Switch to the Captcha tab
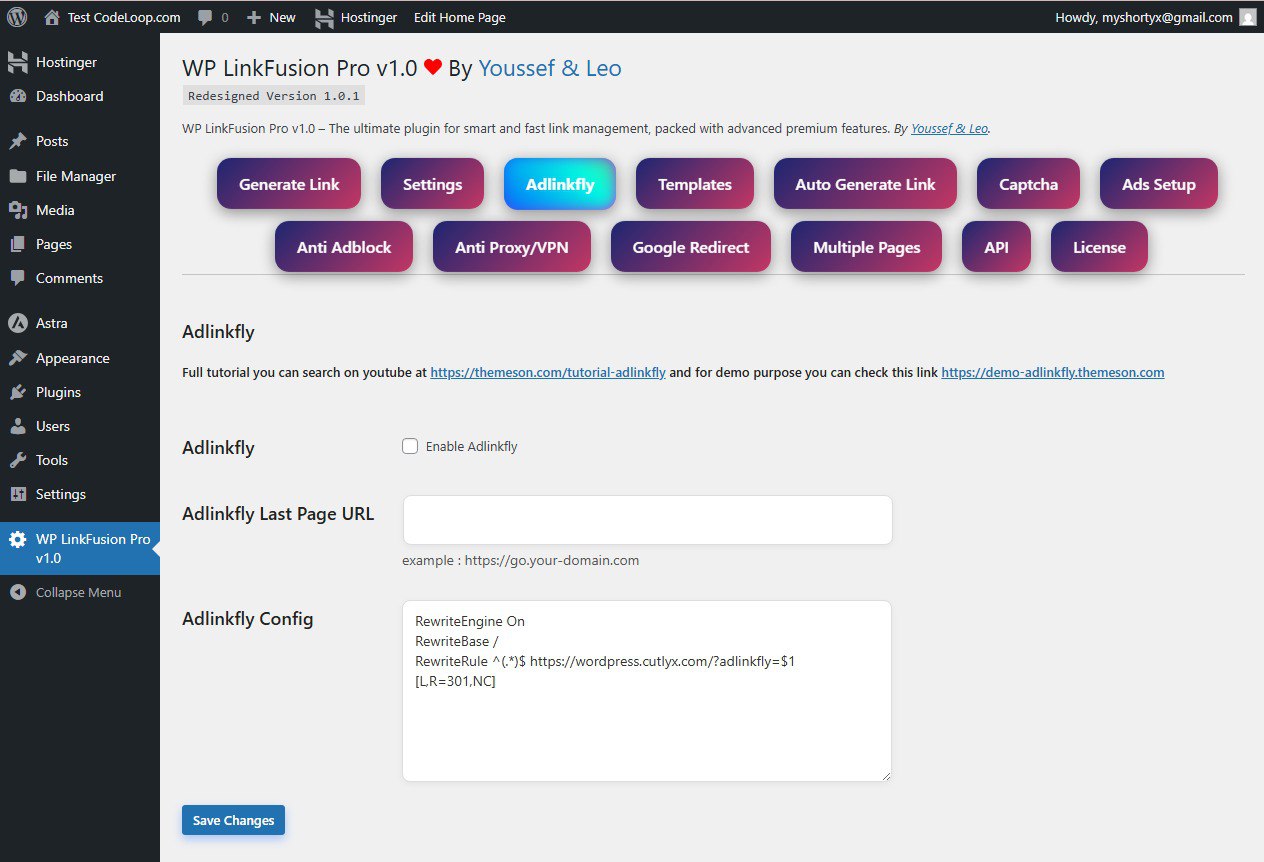The width and height of the screenshot is (1264, 862). tap(1028, 184)
